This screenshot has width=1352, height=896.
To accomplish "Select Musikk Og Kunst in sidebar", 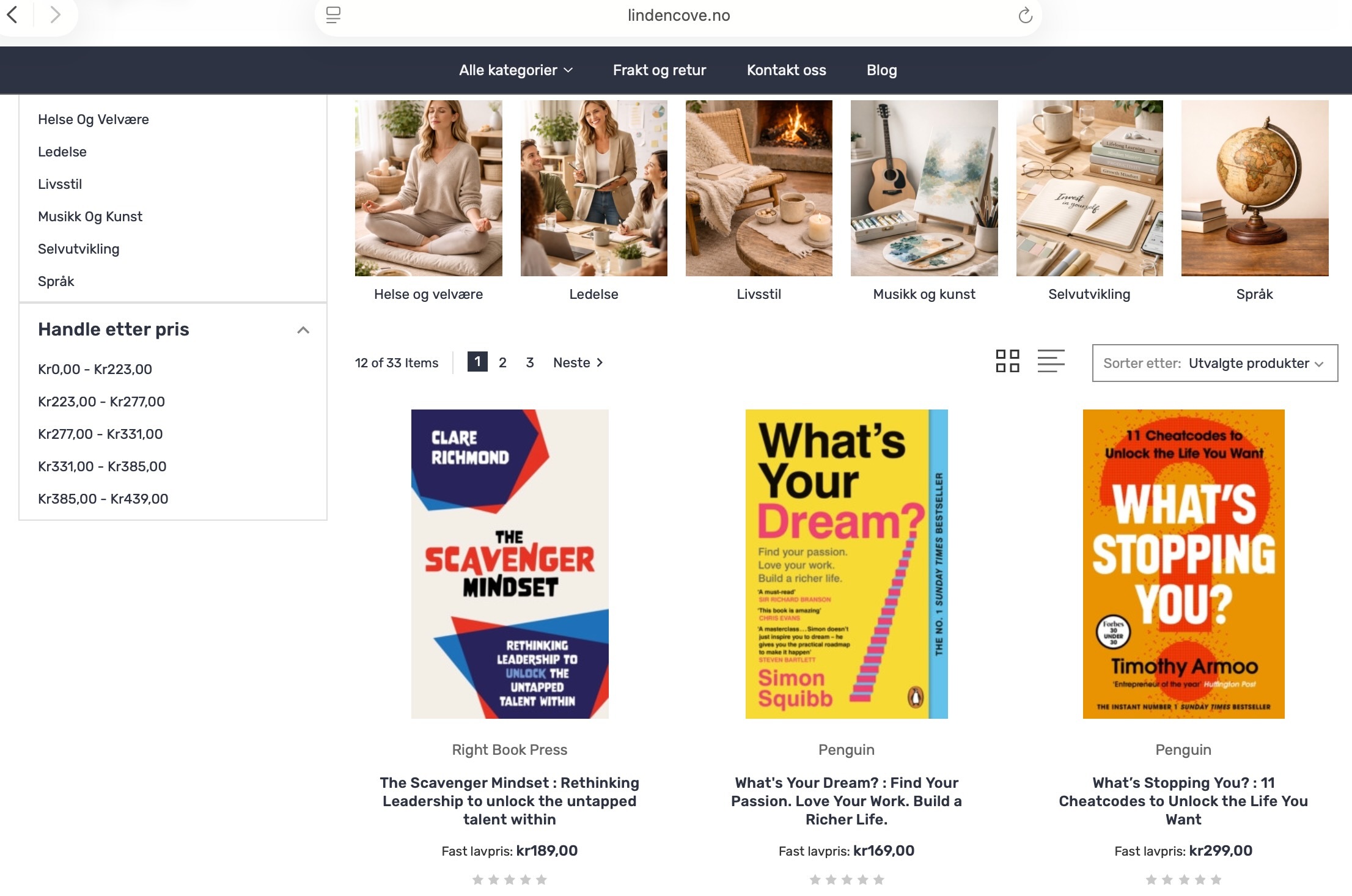I will (90, 216).
